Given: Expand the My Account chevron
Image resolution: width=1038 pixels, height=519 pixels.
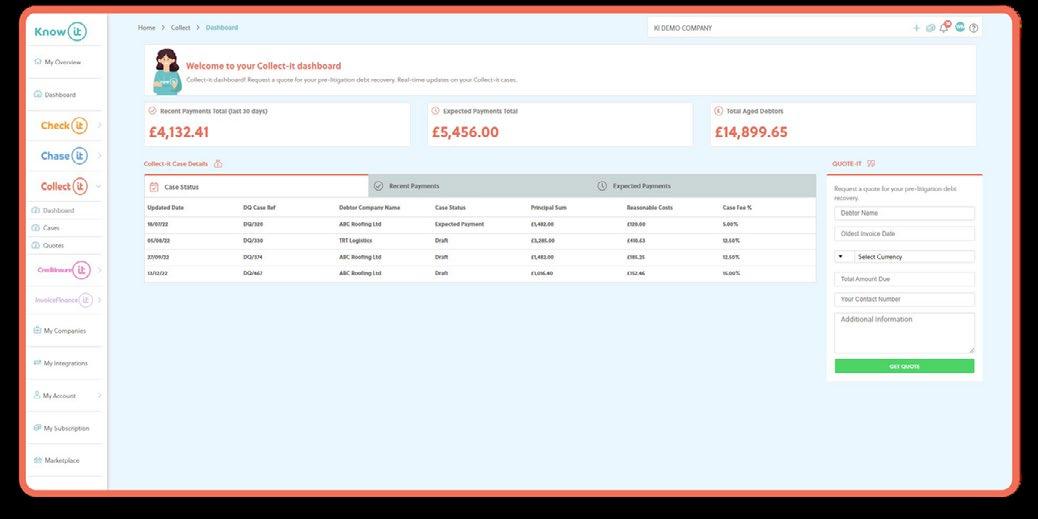Looking at the screenshot, I should (x=99, y=396).
